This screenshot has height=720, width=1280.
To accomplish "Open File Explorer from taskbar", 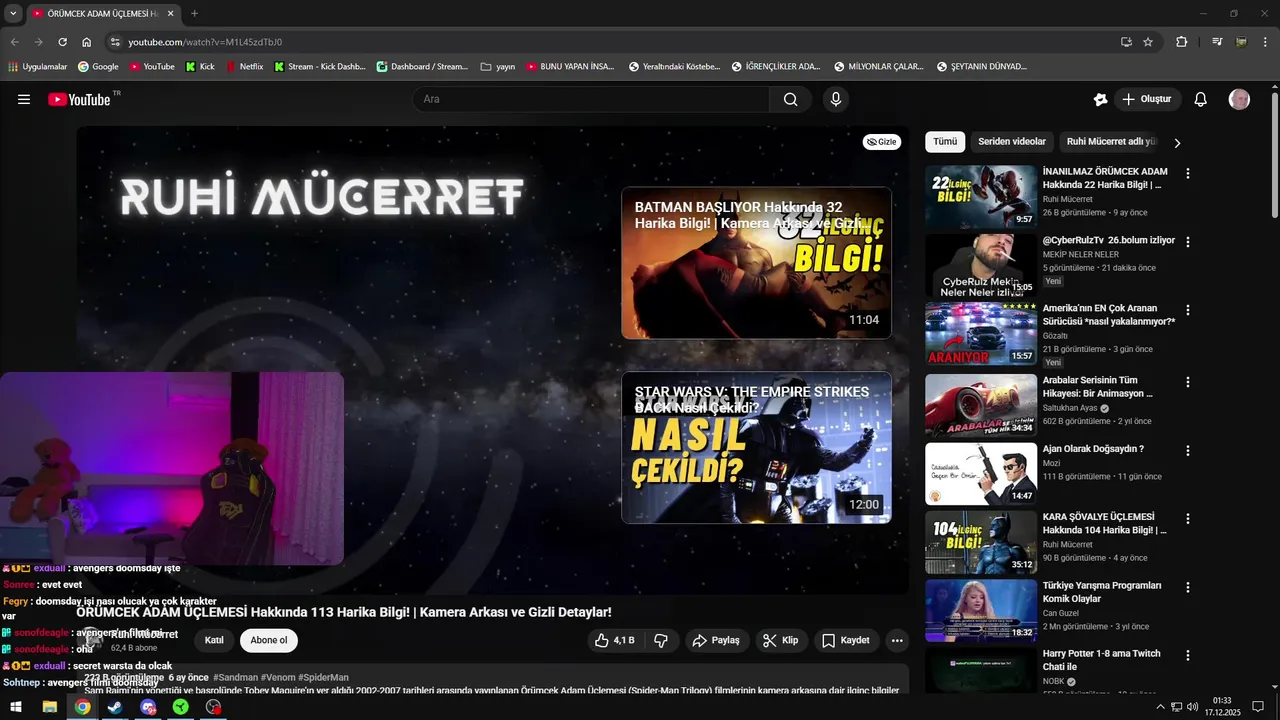I will [x=49, y=707].
